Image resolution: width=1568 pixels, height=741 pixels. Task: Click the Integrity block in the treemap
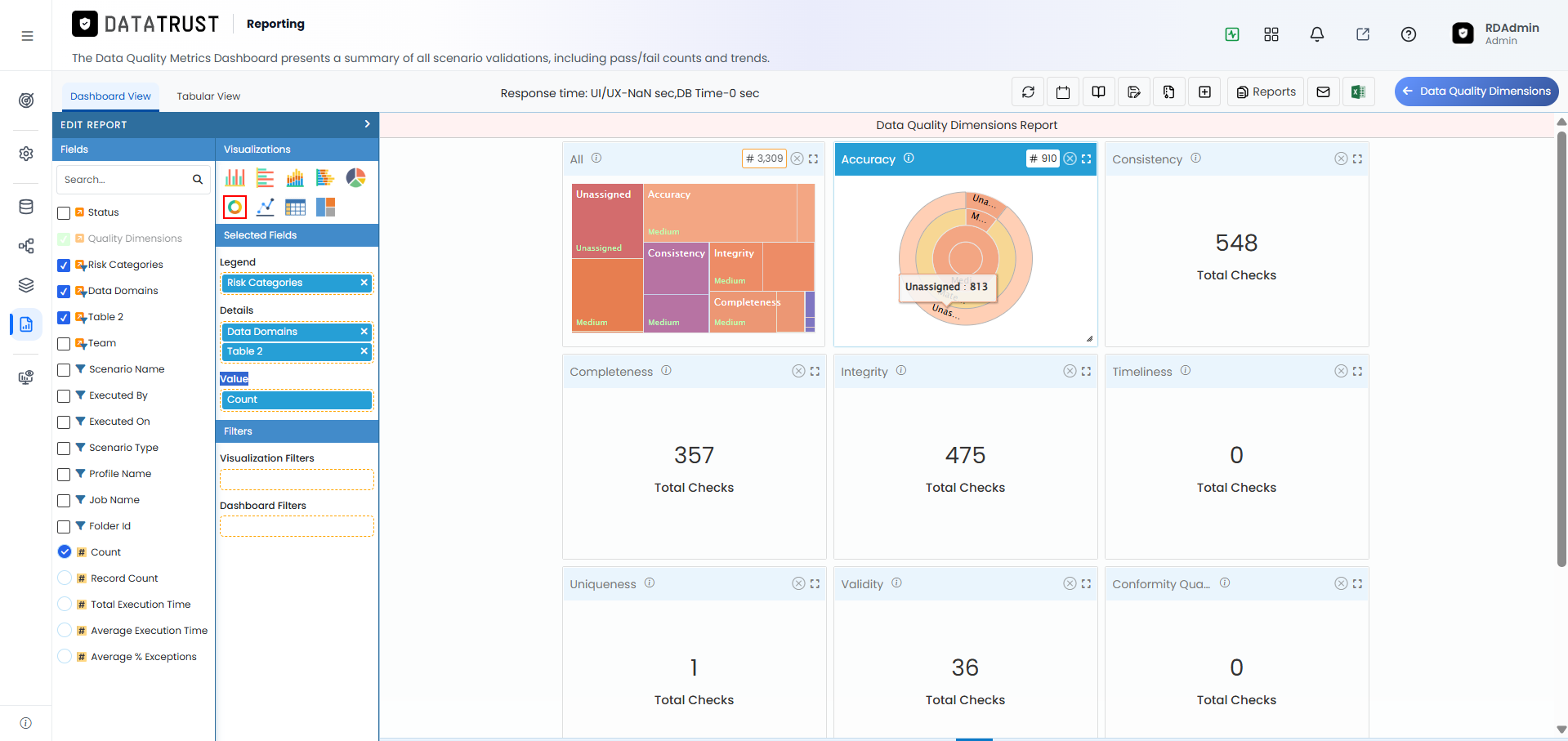tap(736, 267)
